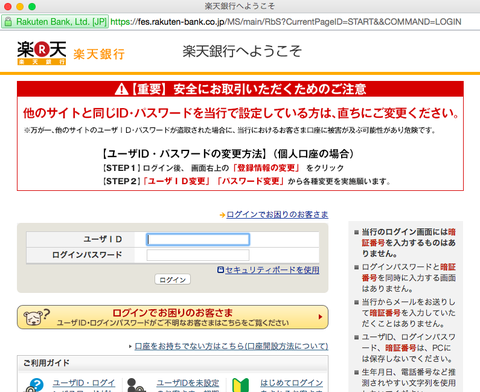480x392 pixels.
Task: Click the blue question mark guide icon
Action: click(x=35, y=385)
